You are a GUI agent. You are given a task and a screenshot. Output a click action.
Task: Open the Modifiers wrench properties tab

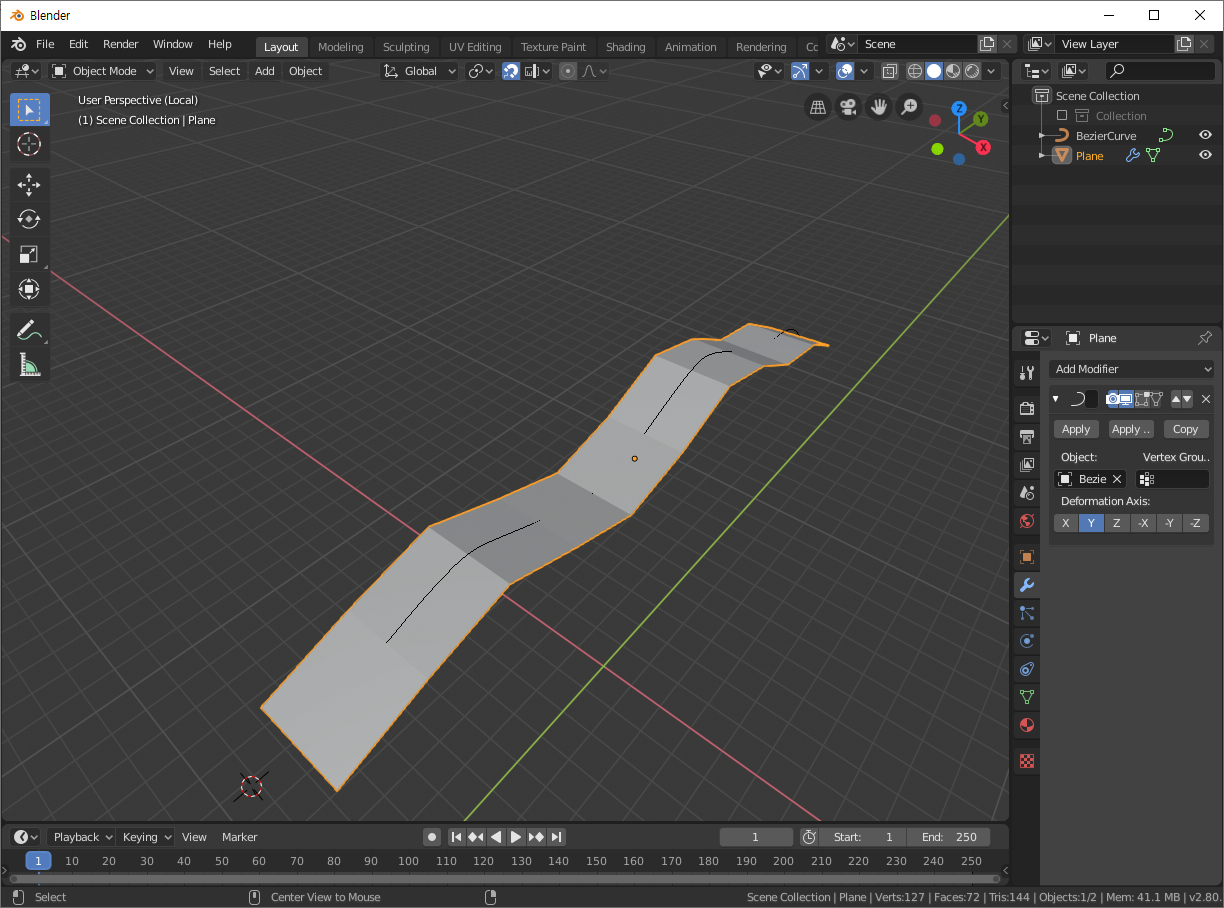pos(1026,585)
